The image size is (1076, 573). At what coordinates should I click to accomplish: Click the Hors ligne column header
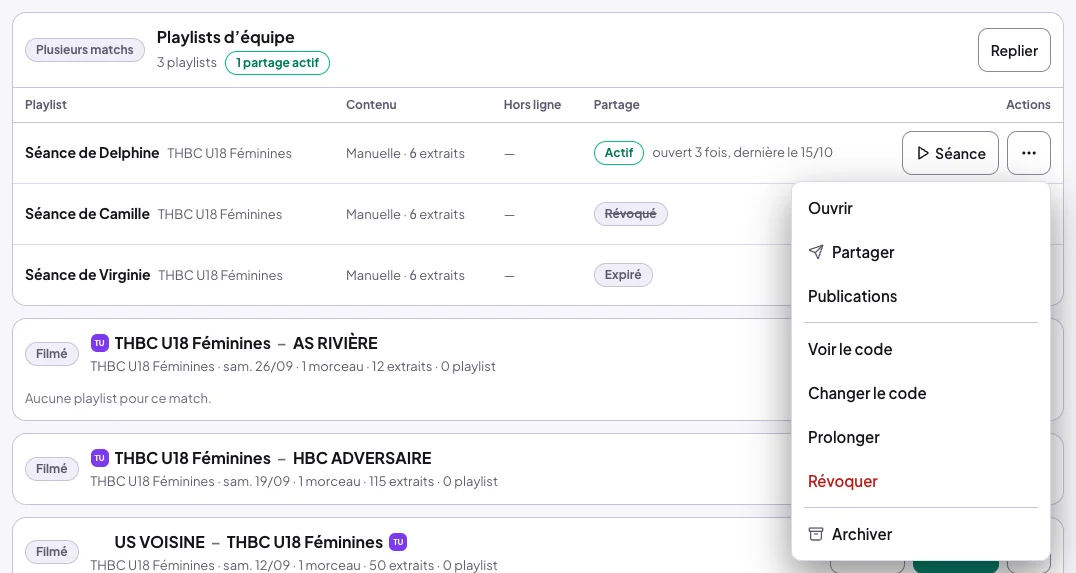pos(532,104)
